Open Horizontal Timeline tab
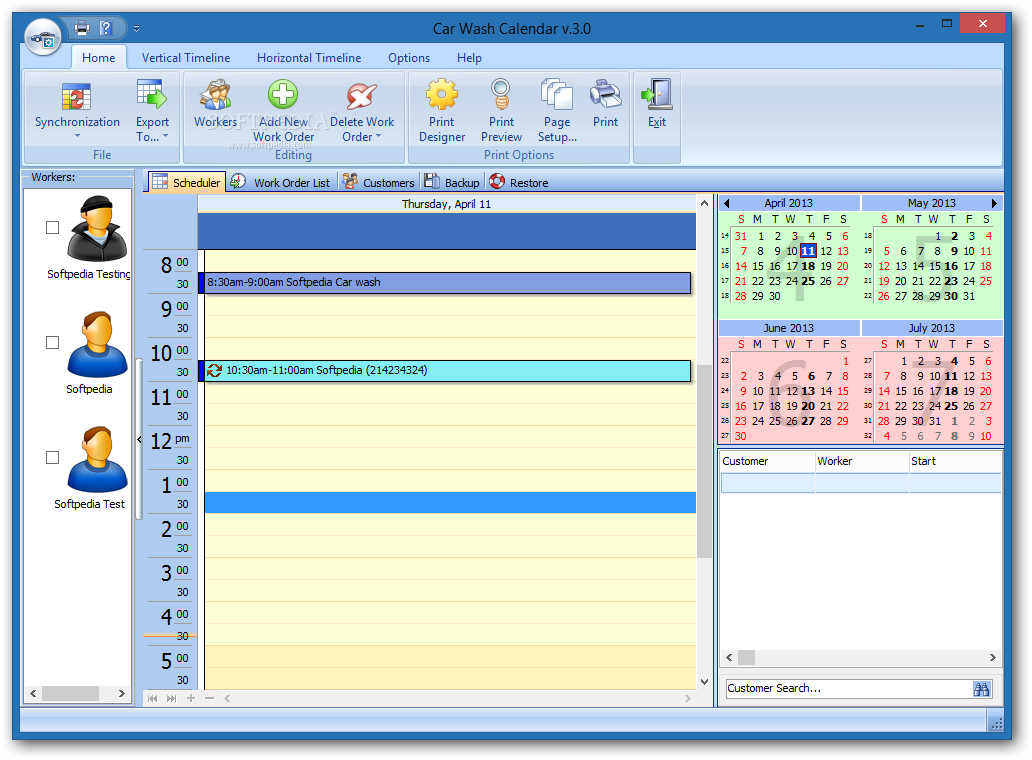Viewport: 1032px width, 760px height. point(309,57)
